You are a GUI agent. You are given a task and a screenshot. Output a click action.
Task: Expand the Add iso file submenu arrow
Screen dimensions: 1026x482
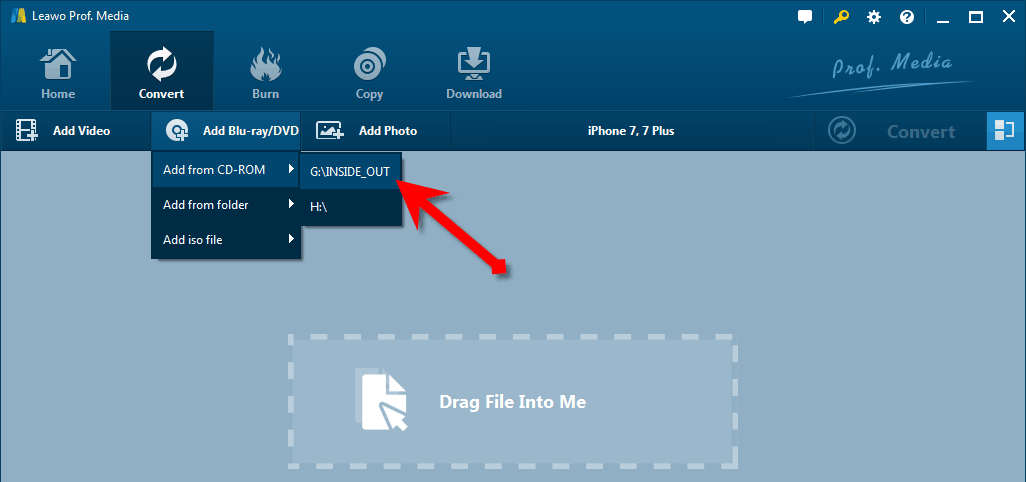291,239
